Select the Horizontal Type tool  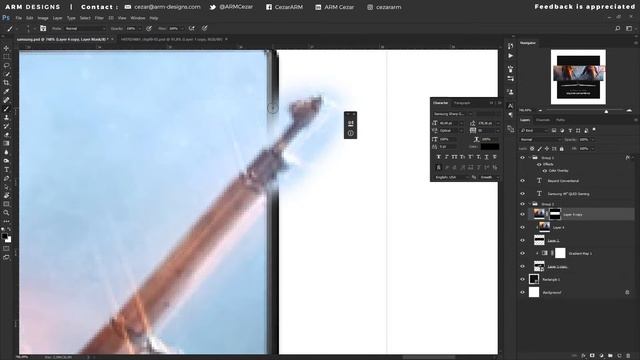click(6, 169)
